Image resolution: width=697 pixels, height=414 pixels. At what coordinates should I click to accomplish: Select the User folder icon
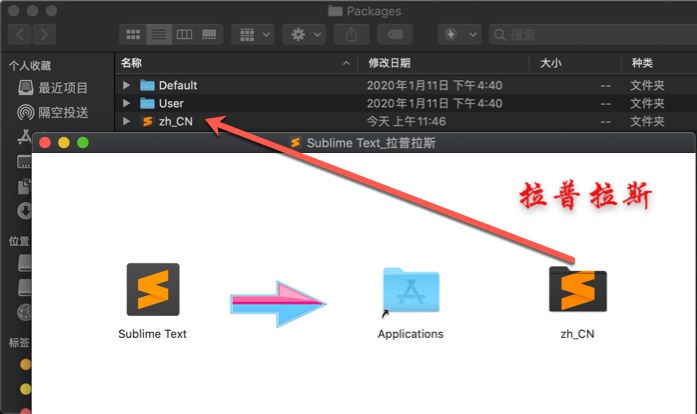tap(147, 103)
